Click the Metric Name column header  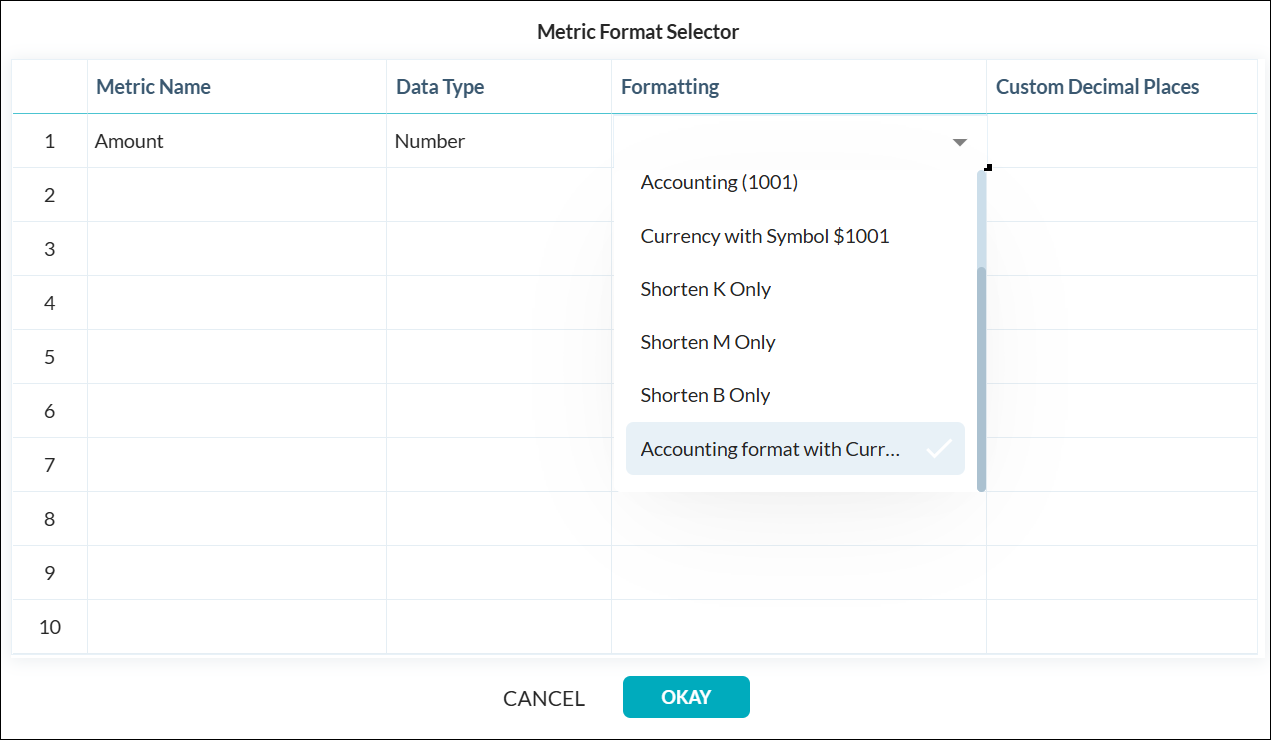coord(153,87)
